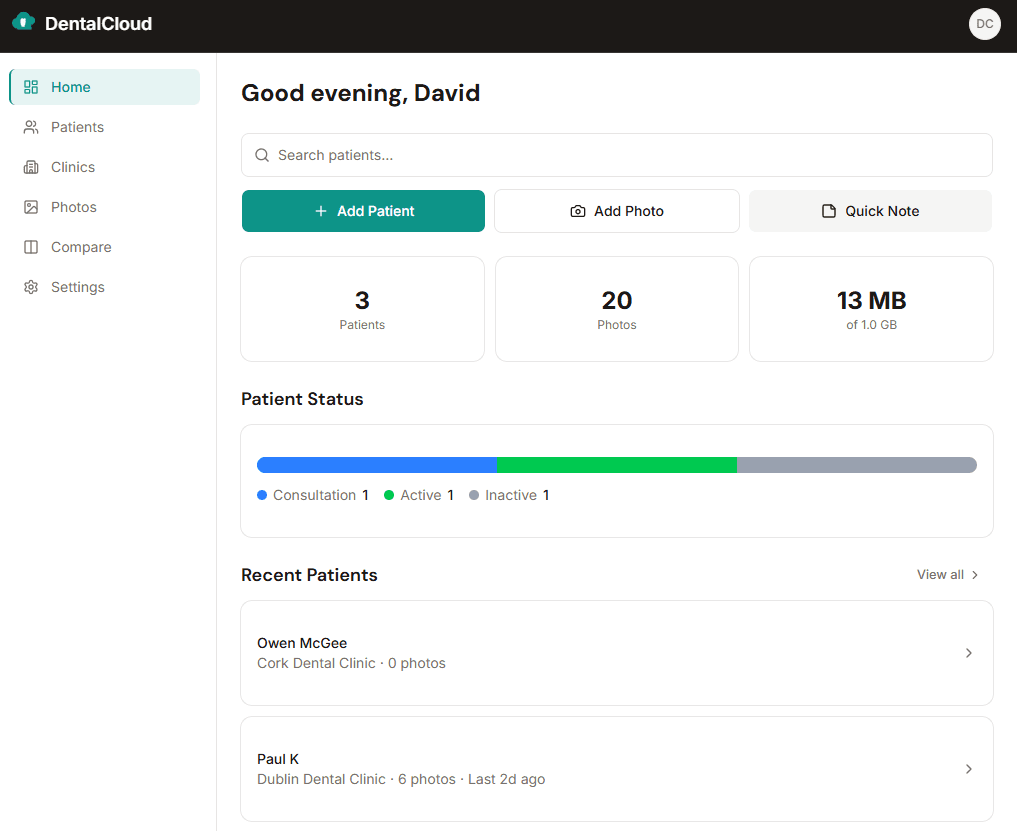Click the chevron next to View all
The image size is (1017, 831).
(x=976, y=575)
